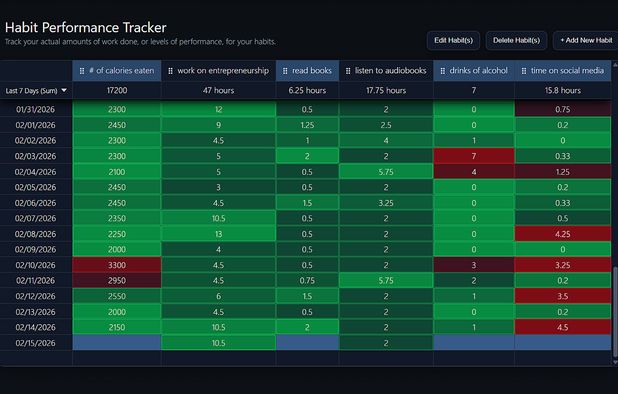Click the 3.25 social media cell on 02/10/2026
The height and width of the screenshot is (394, 618).
click(563, 265)
